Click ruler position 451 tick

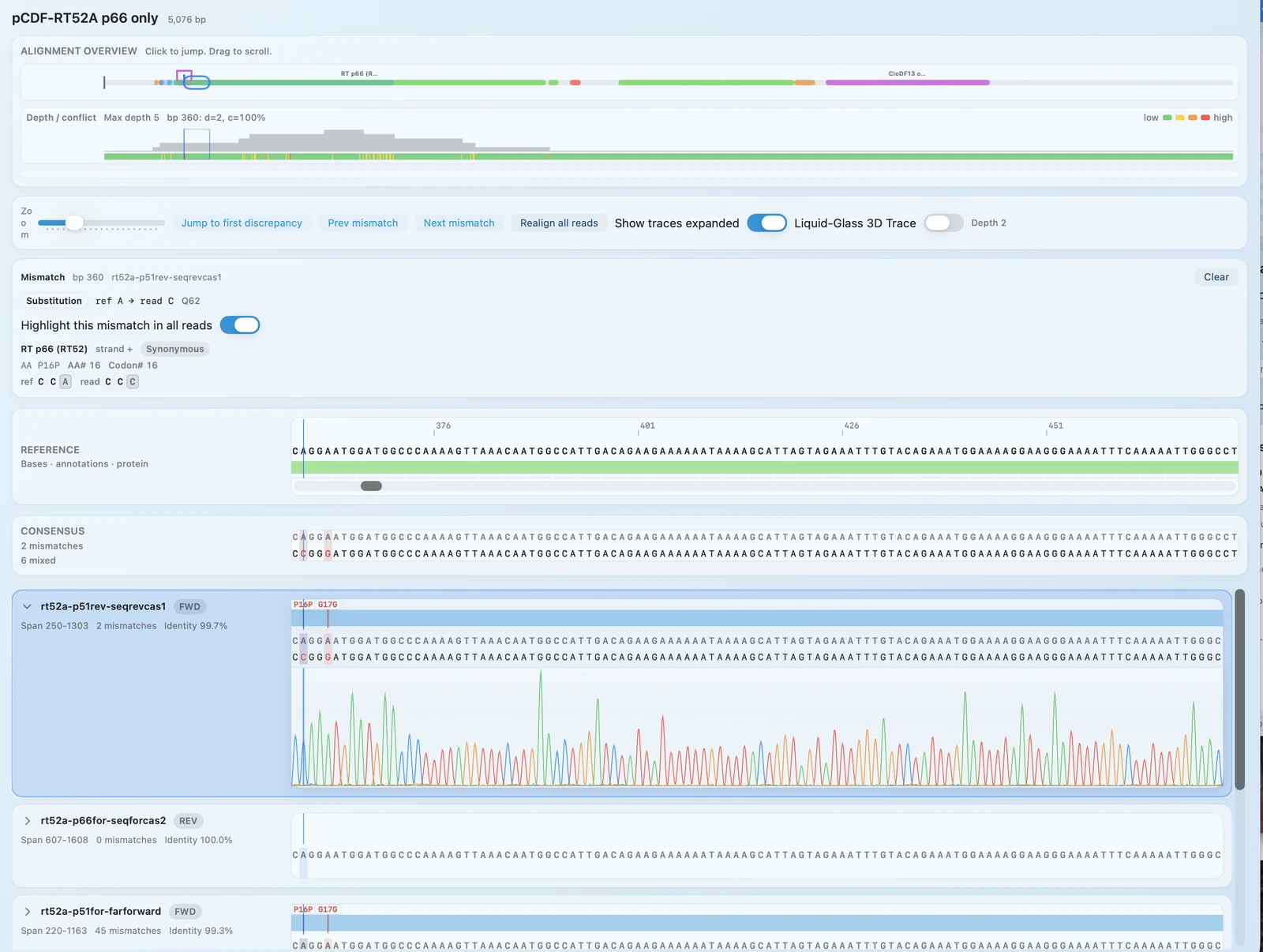(1055, 428)
